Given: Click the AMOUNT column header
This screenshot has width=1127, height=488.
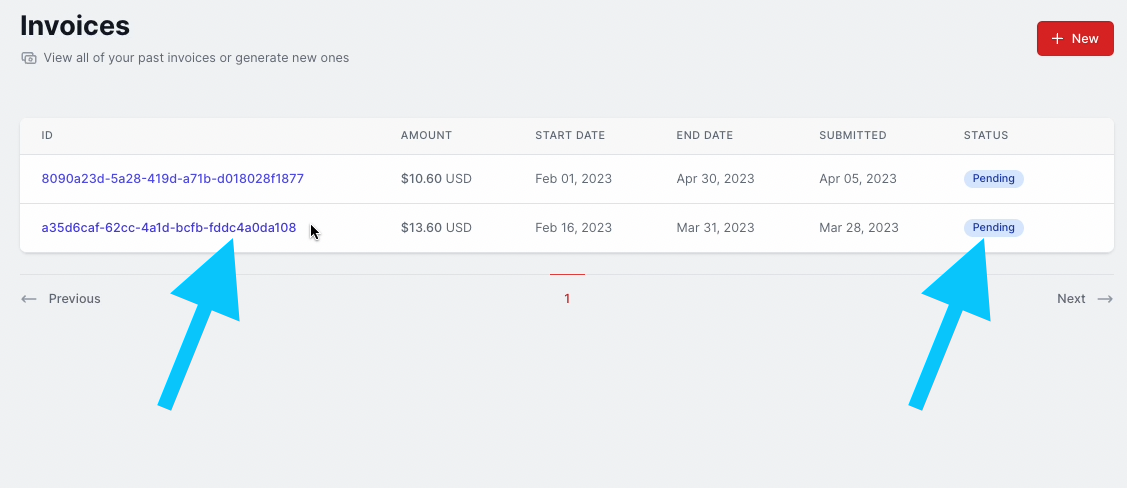Looking at the screenshot, I should (426, 135).
